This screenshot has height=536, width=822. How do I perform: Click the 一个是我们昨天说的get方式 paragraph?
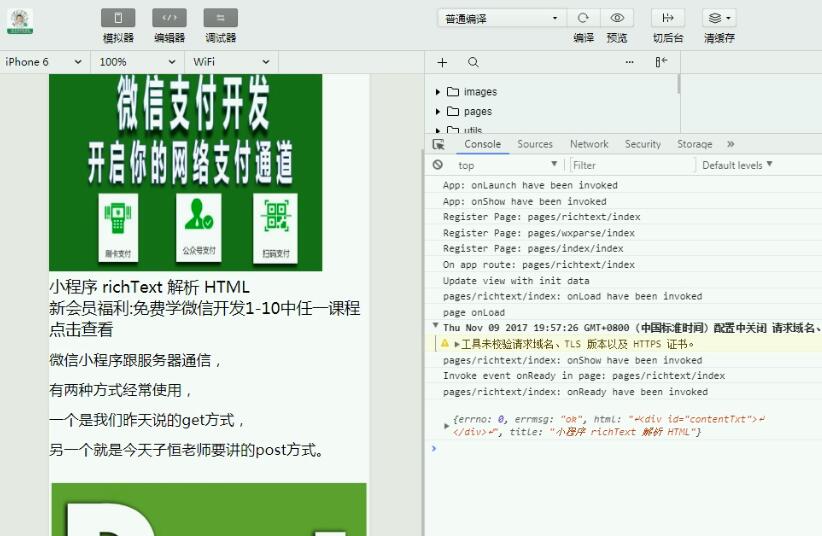click(x=147, y=420)
